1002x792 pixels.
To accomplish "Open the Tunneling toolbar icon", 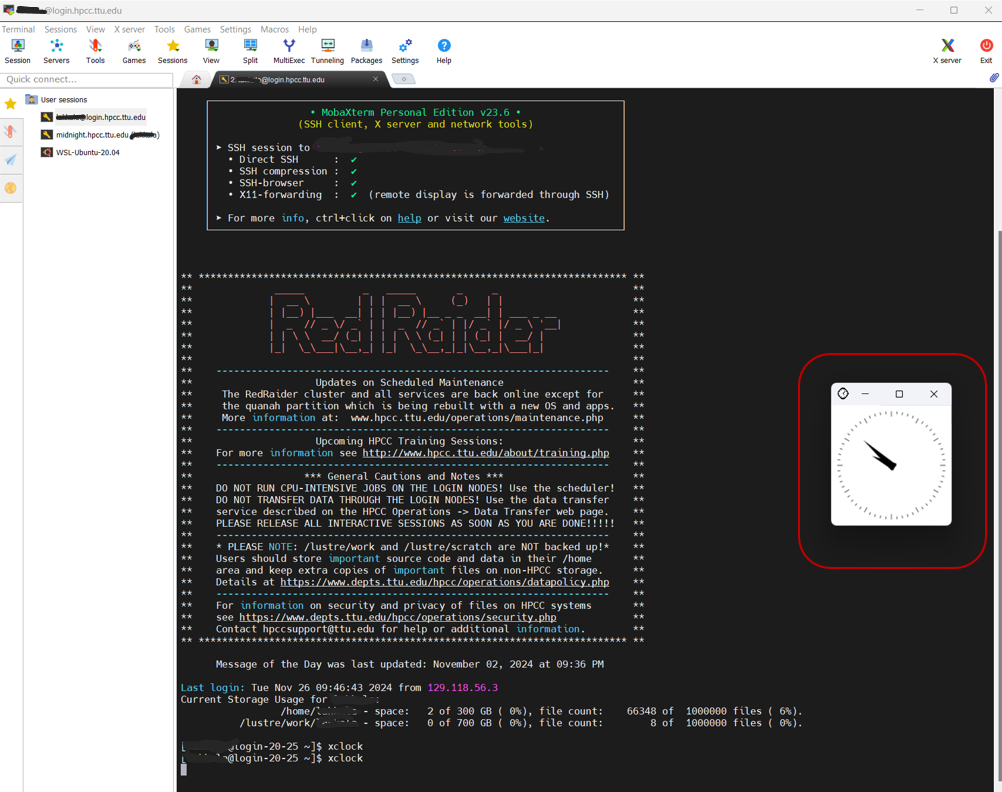I will (x=328, y=51).
